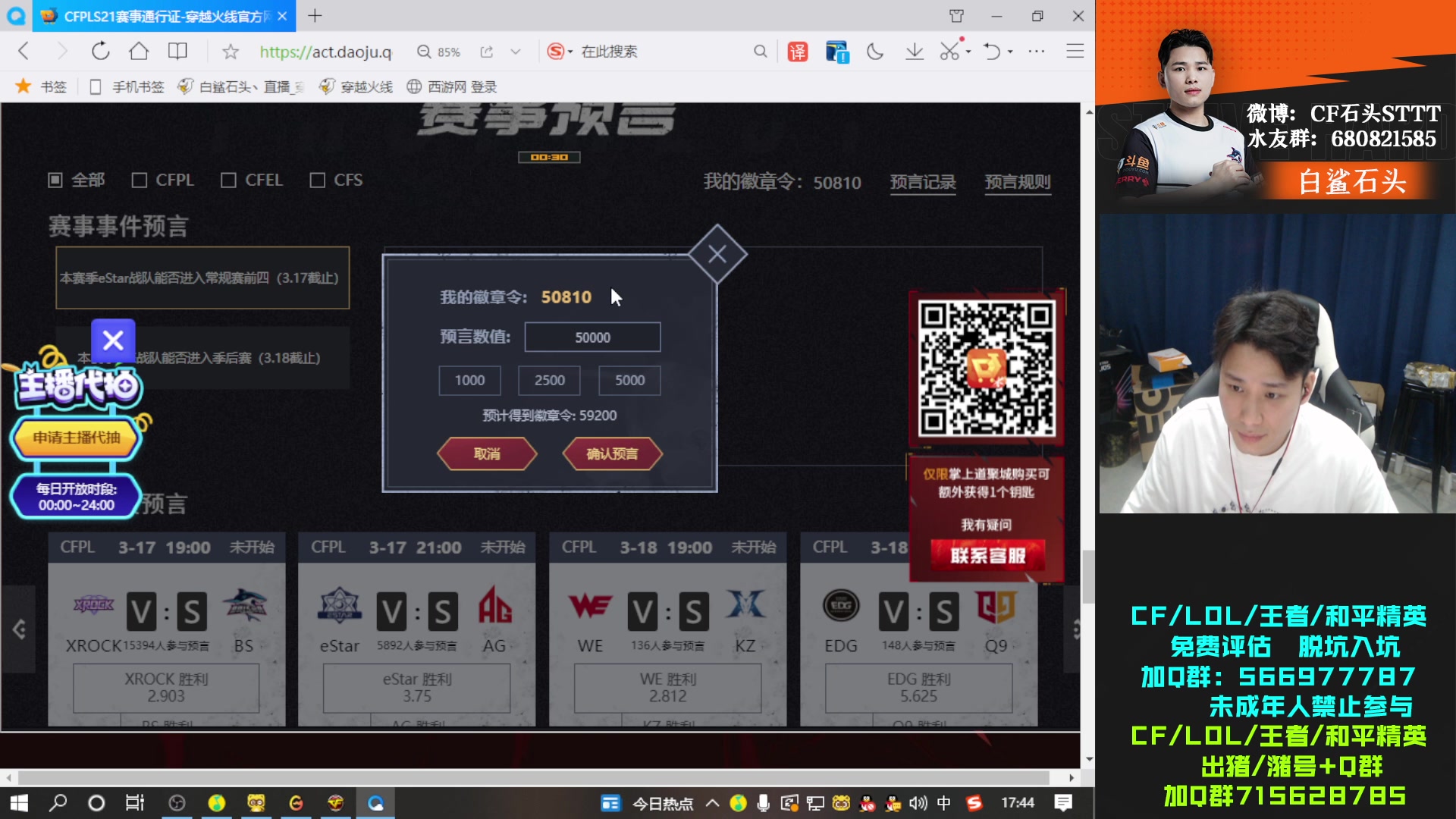Open the reading mode book icon
The width and height of the screenshot is (1456, 819).
point(177,52)
